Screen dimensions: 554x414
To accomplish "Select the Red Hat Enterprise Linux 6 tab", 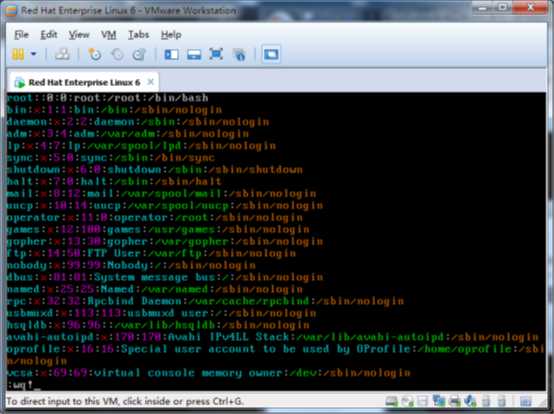I will click(x=83, y=82).
